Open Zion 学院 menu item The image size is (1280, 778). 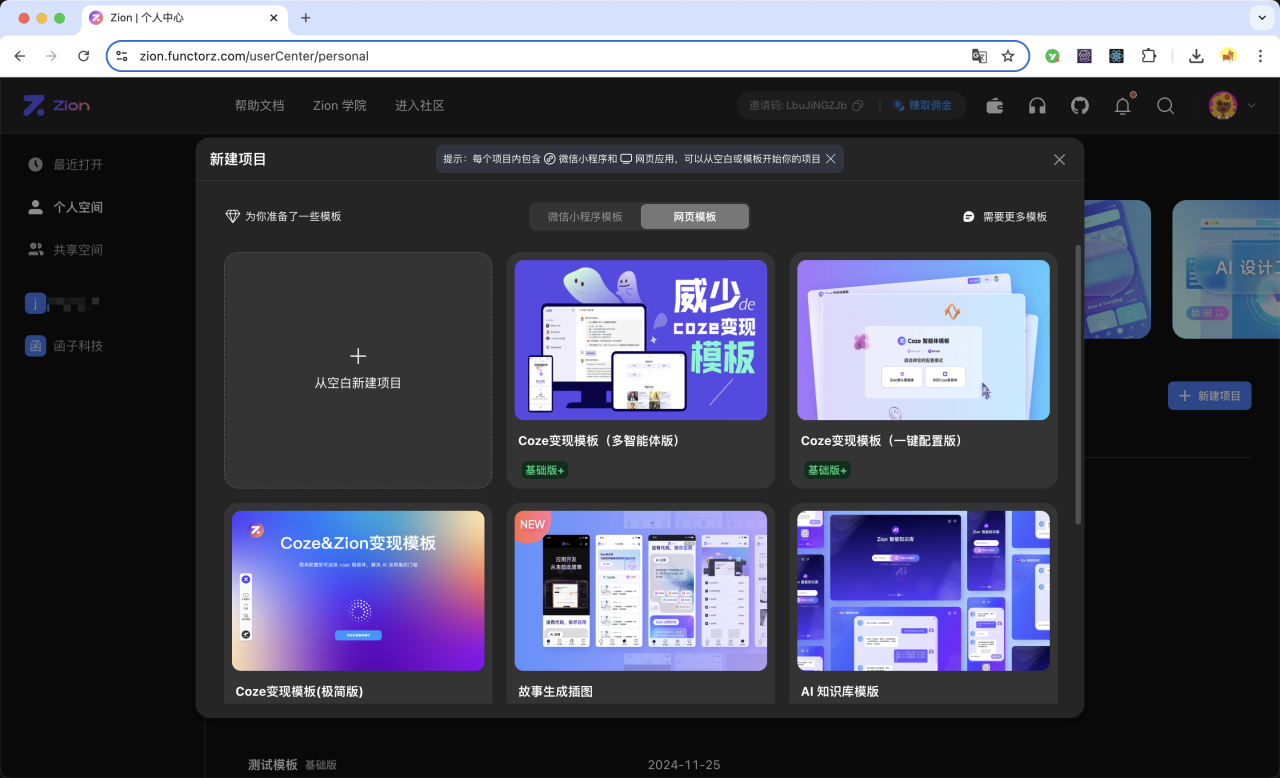point(340,106)
